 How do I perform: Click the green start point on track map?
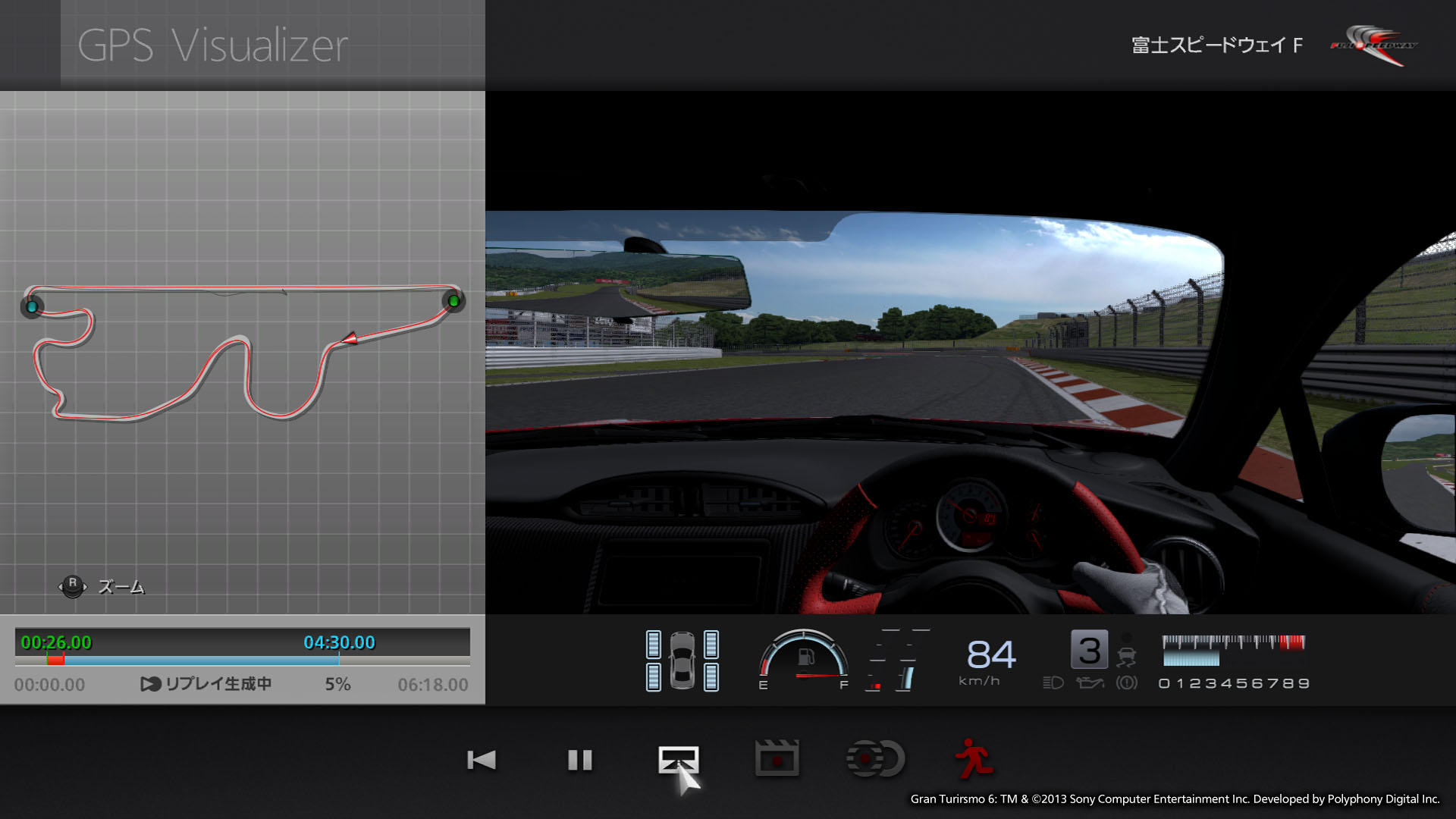[453, 301]
